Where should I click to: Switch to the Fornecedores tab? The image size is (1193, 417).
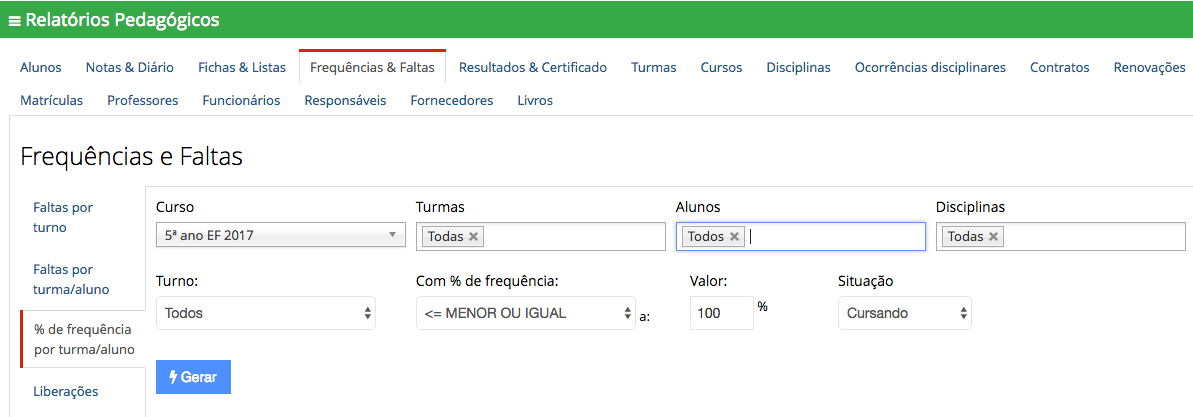pos(452,100)
